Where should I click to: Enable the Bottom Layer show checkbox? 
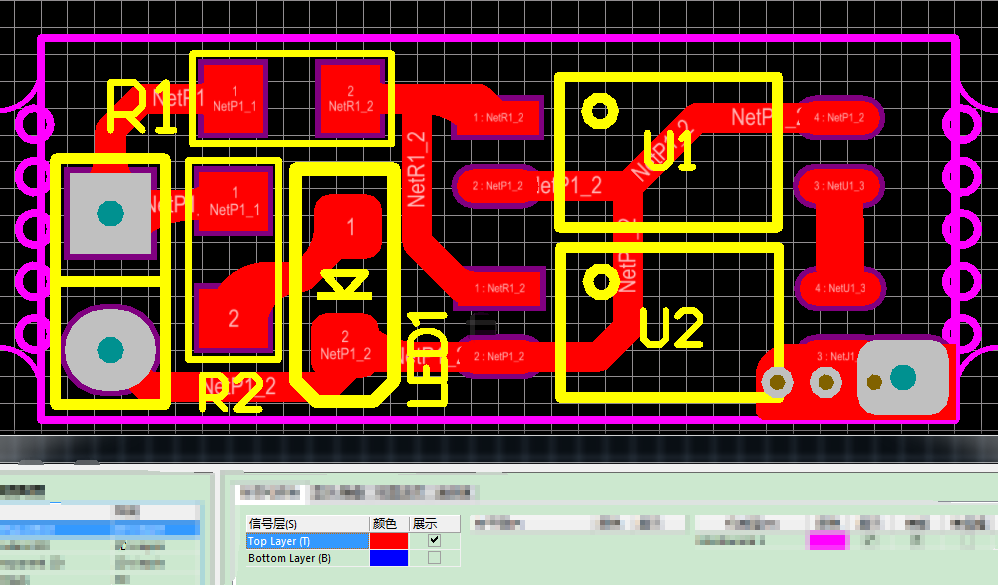pos(434,558)
